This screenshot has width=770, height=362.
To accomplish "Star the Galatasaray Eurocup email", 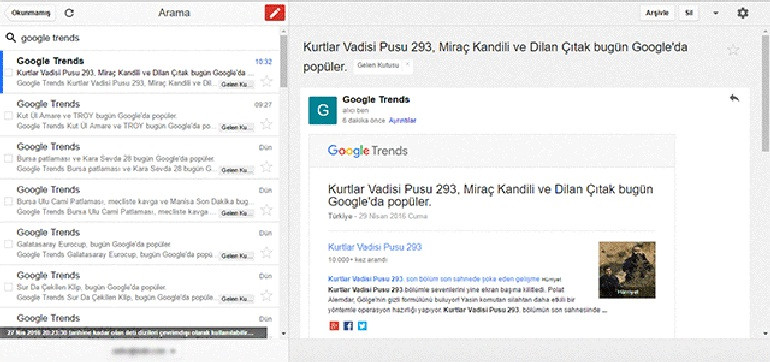I will (266, 252).
